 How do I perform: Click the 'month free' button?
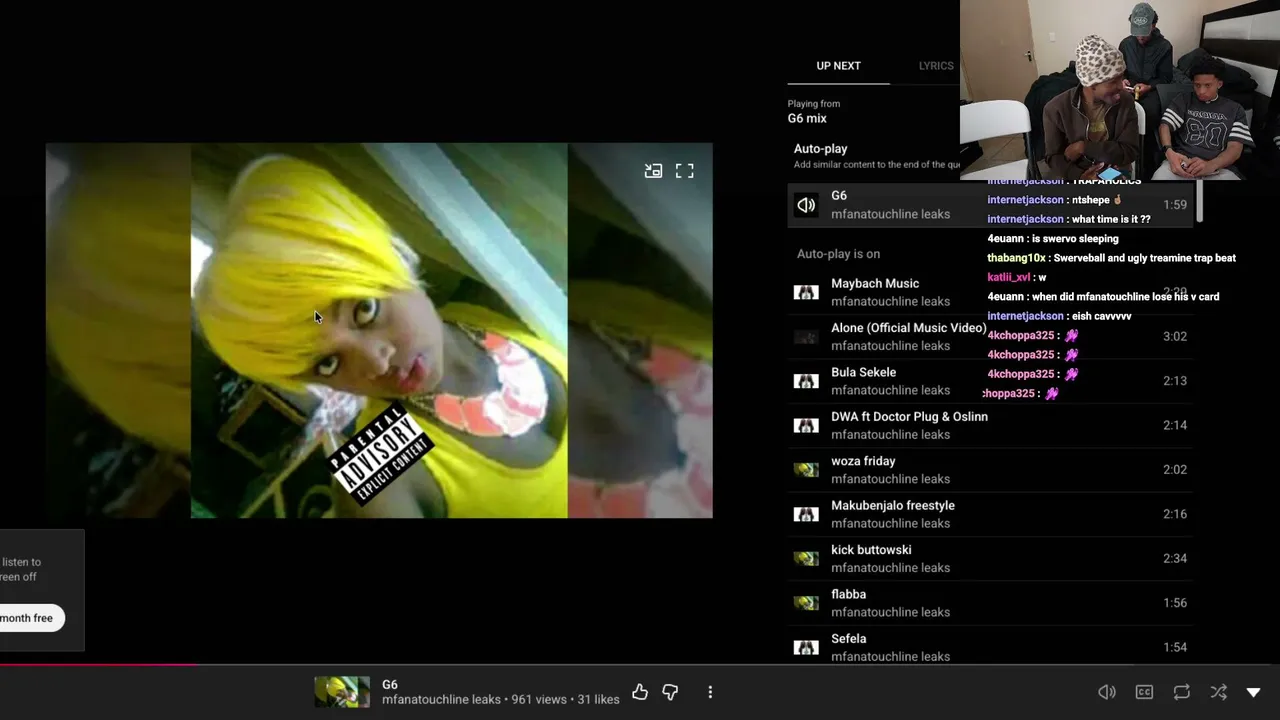tap(27, 618)
